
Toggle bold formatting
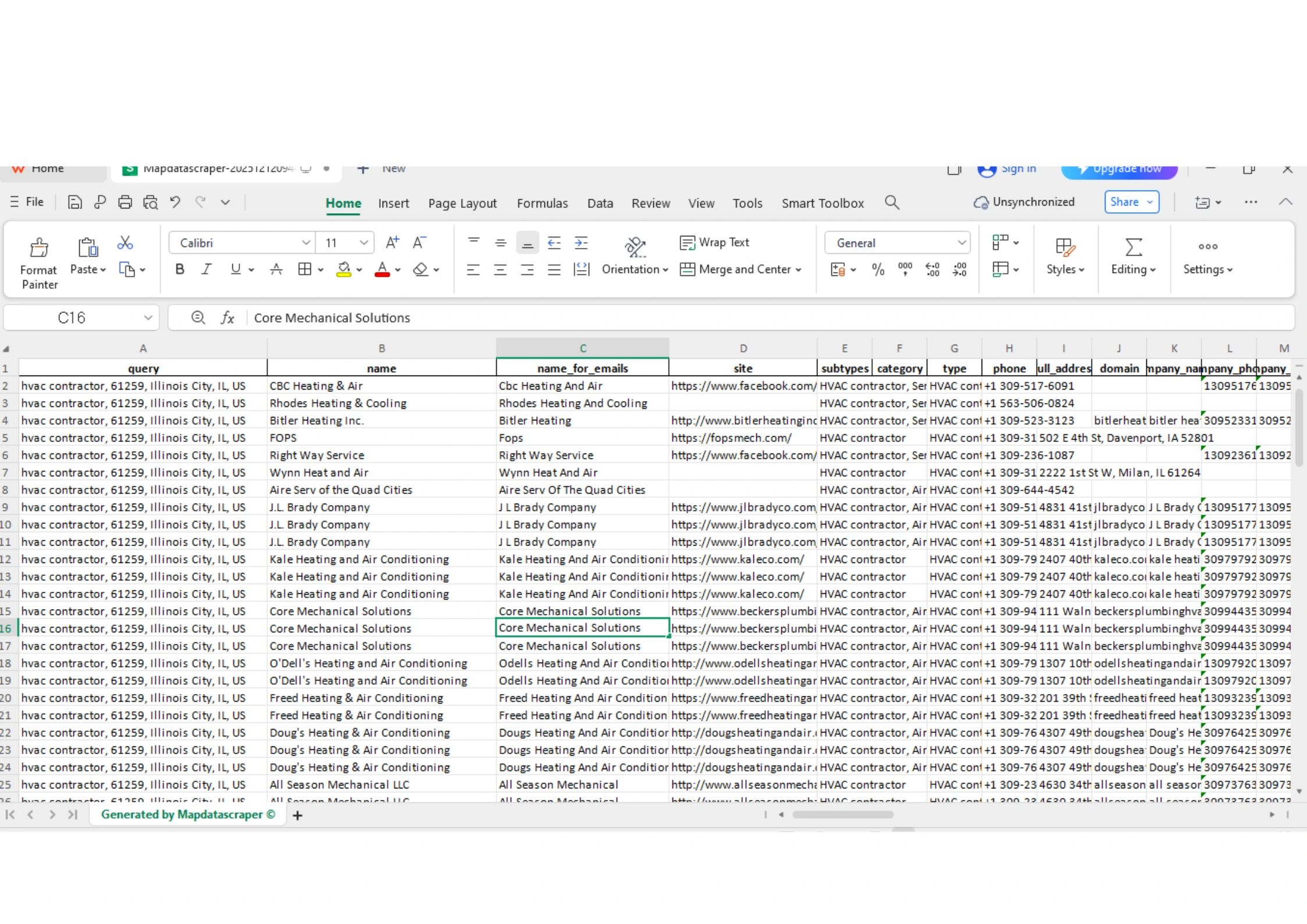pos(180,269)
